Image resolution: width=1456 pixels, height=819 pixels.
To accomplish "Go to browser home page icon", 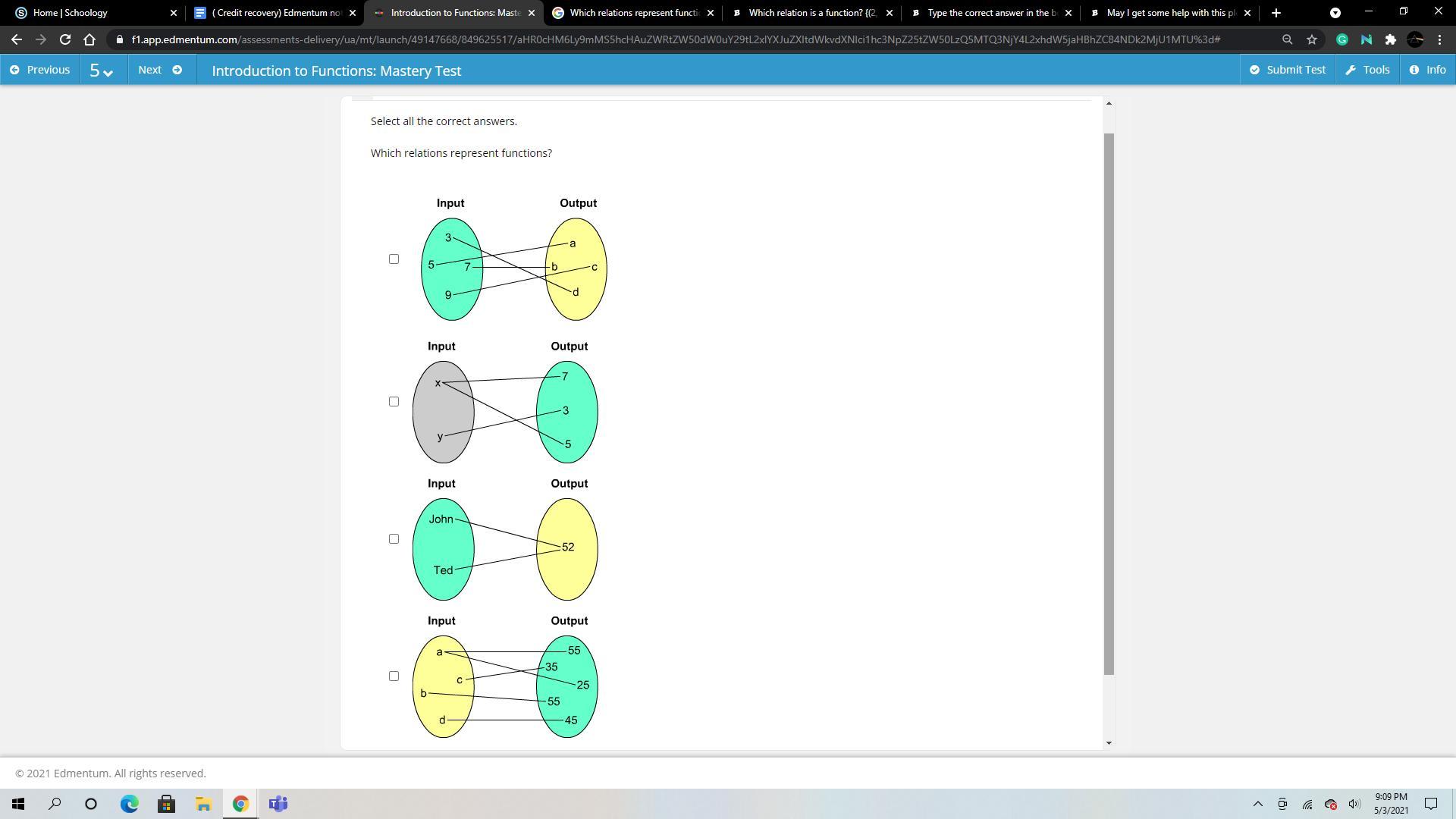I will (x=89, y=39).
